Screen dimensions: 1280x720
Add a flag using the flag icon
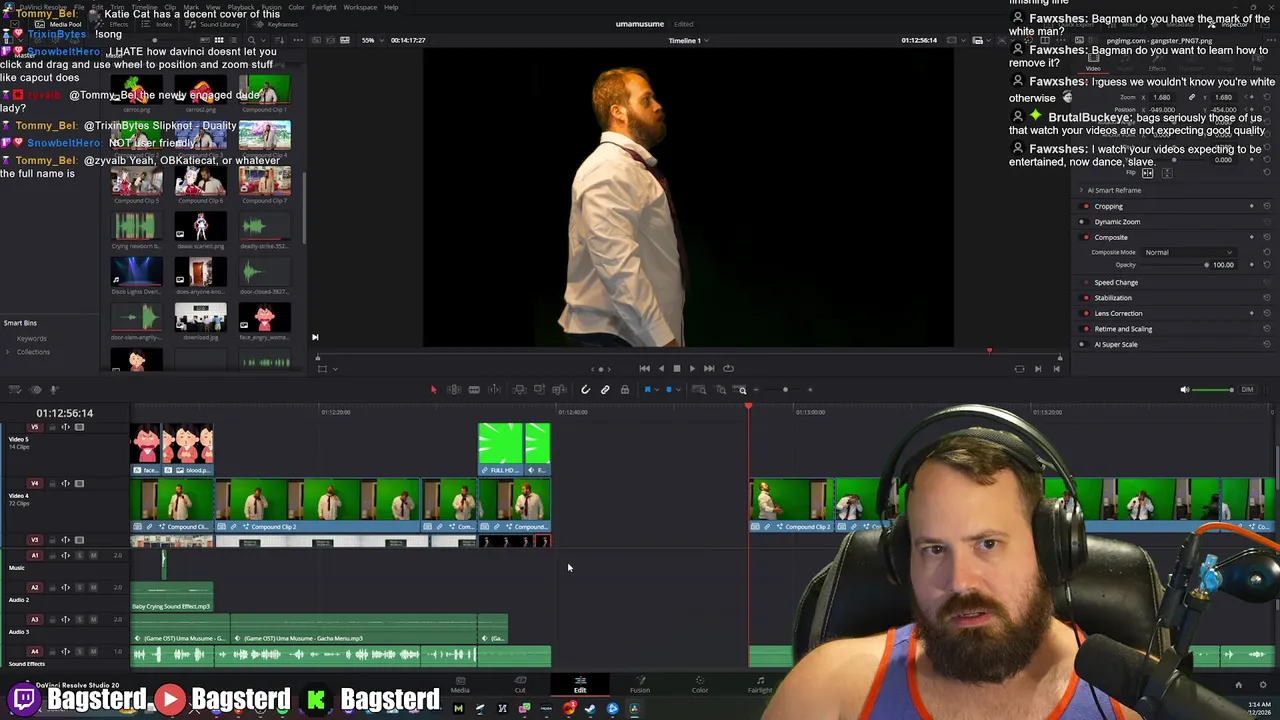(647, 390)
